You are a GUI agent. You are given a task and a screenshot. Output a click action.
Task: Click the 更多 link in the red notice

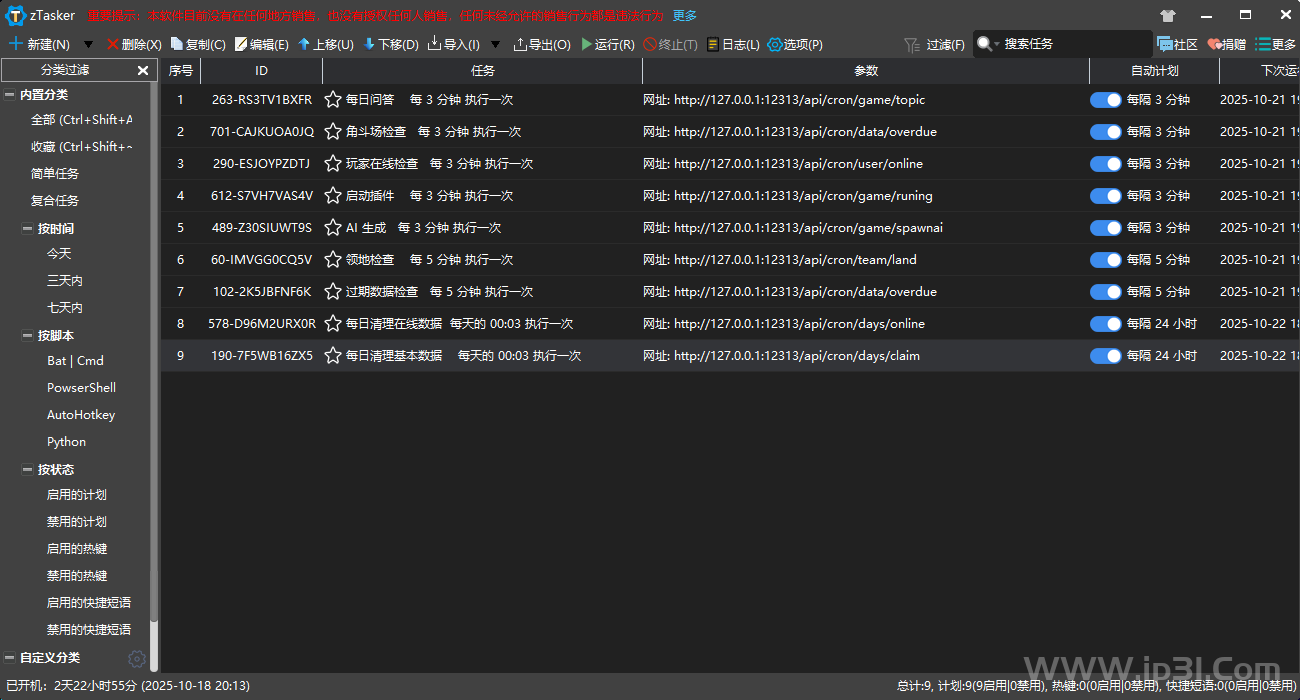pyautogui.click(x=684, y=15)
